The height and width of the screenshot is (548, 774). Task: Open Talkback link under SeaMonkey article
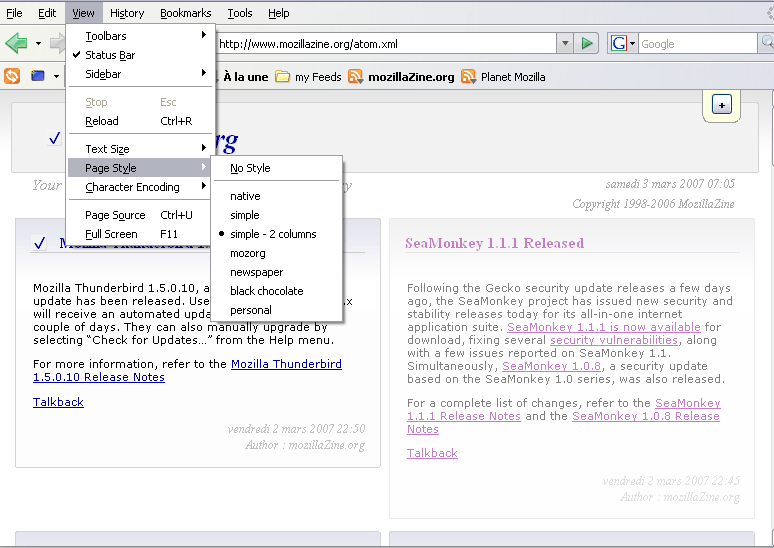[432, 453]
